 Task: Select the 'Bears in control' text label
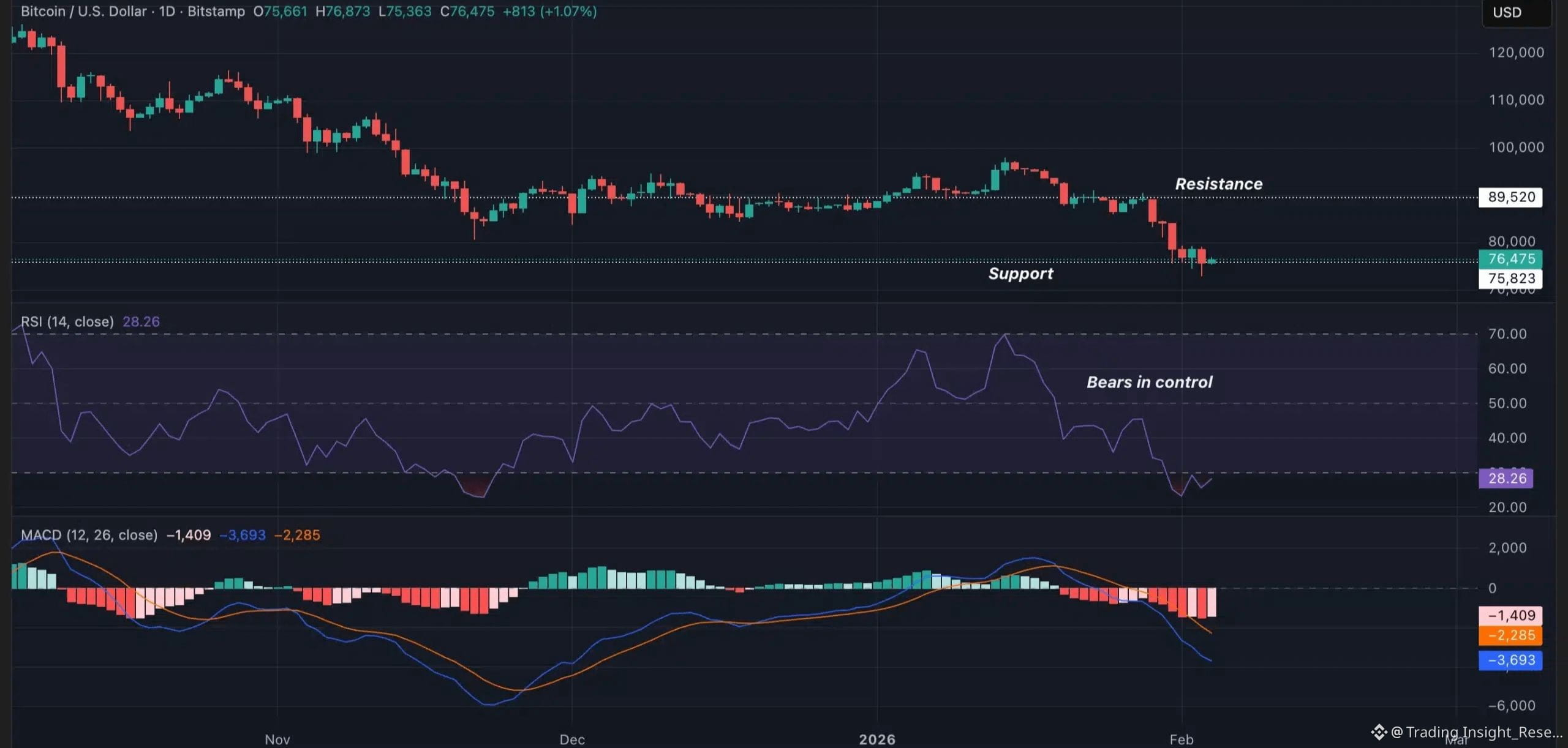pos(1149,383)
